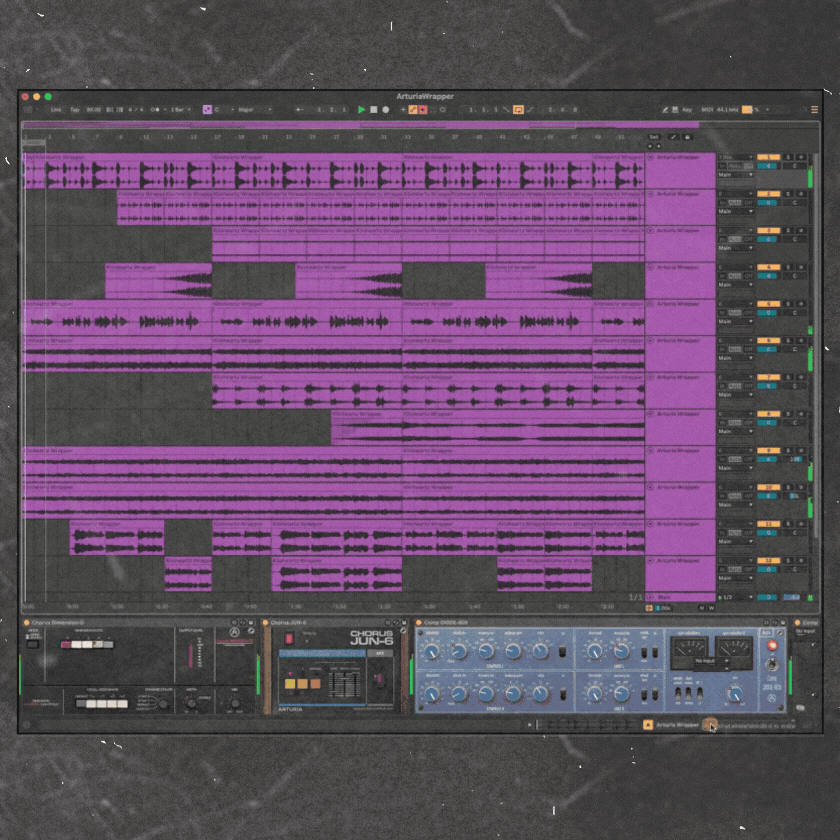Click the red power knob on DIODE-609
The height and width of the screenshot is (840, 840).
click(x=772, y=645)
